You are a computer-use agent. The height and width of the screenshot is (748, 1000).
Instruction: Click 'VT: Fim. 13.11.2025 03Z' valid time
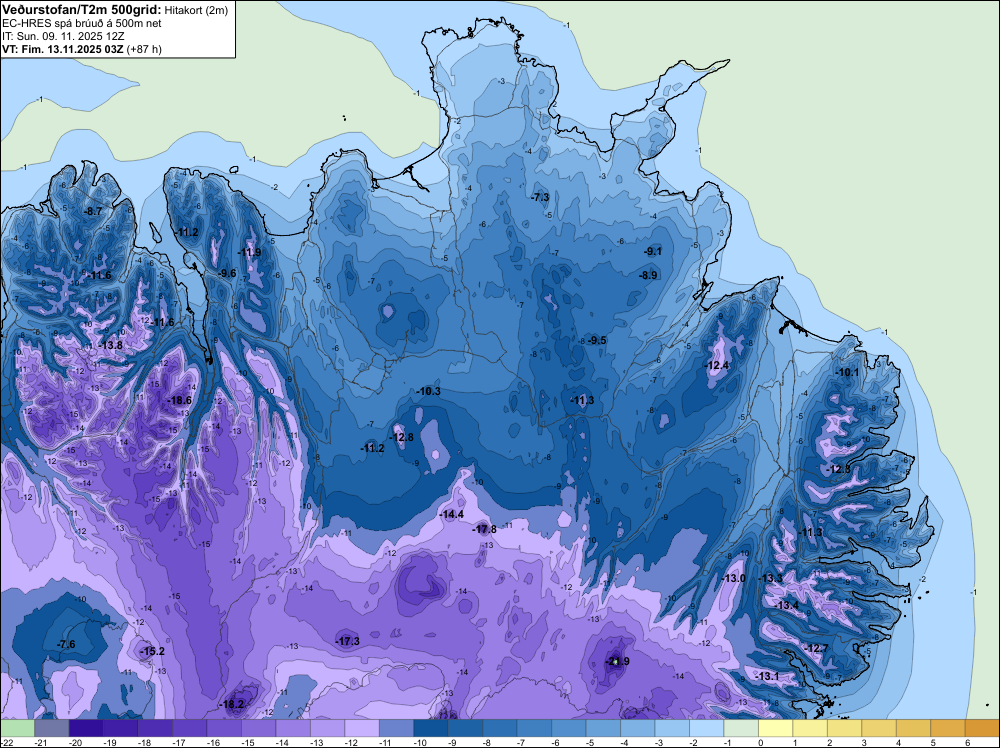pyautogui.click(x=63, y=49)
